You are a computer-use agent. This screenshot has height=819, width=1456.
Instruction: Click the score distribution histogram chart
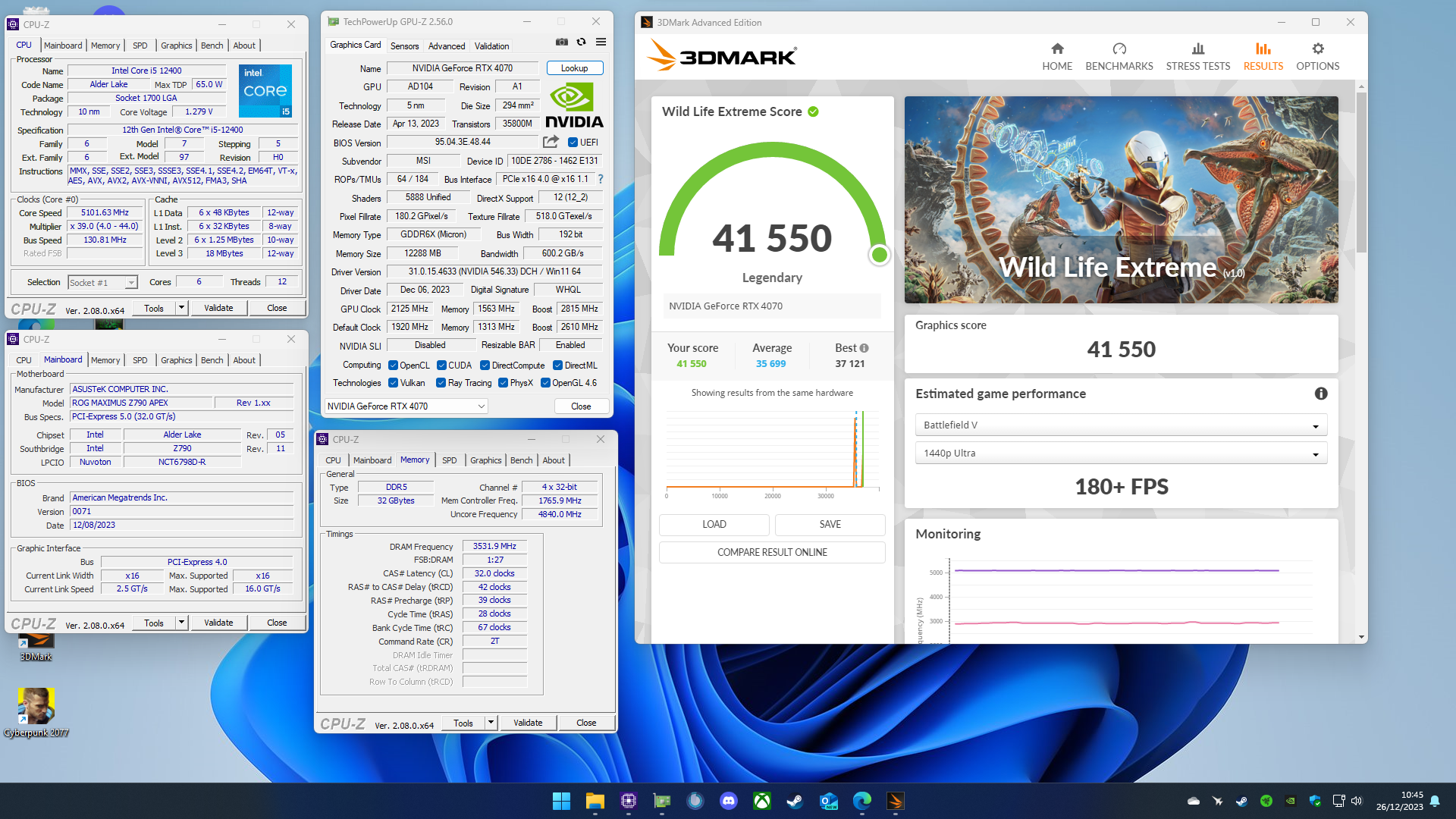pyautogui.click(x=772, y=453)
